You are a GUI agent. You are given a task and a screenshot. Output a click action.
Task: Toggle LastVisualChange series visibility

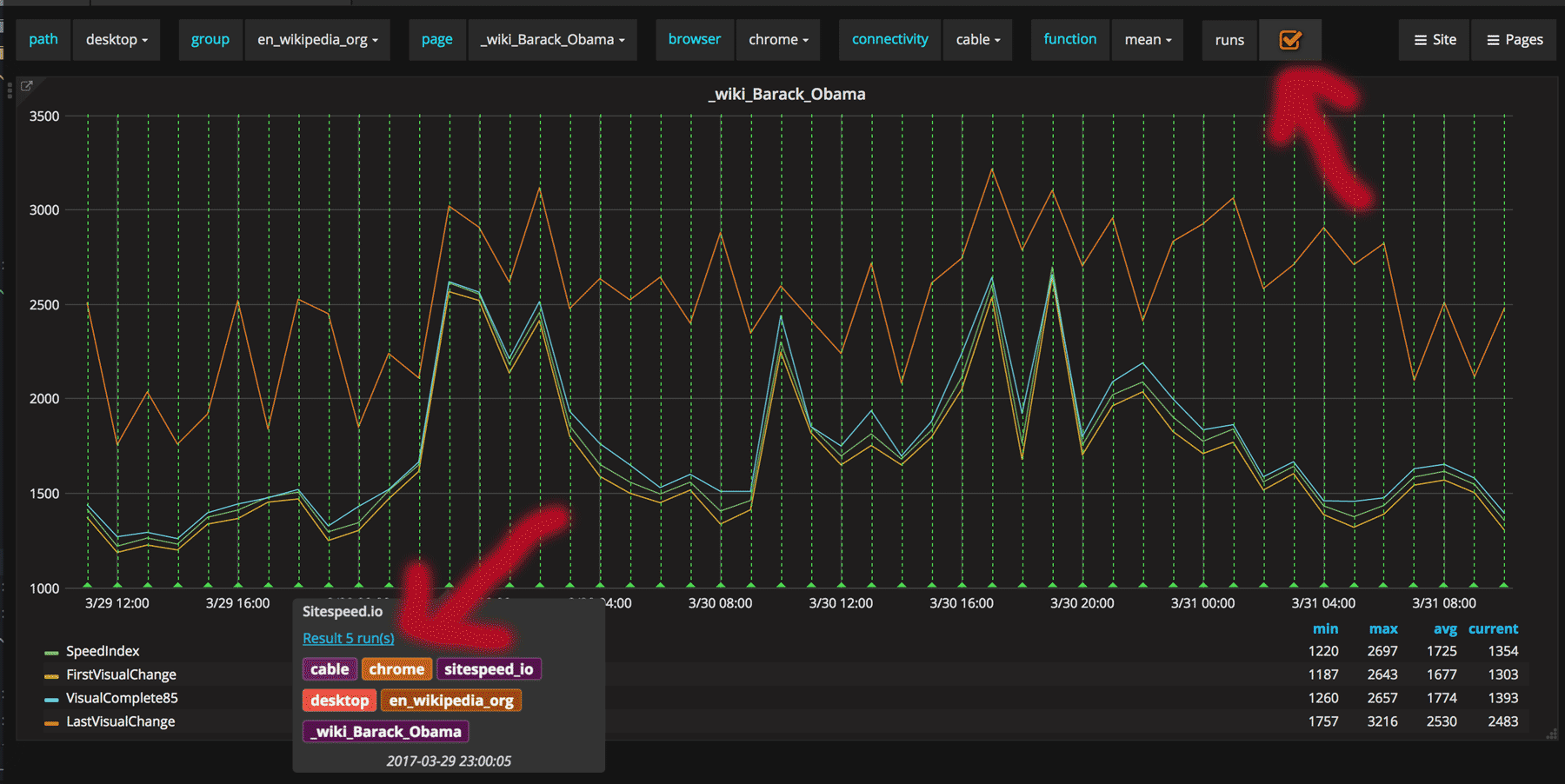pos(120,721)
